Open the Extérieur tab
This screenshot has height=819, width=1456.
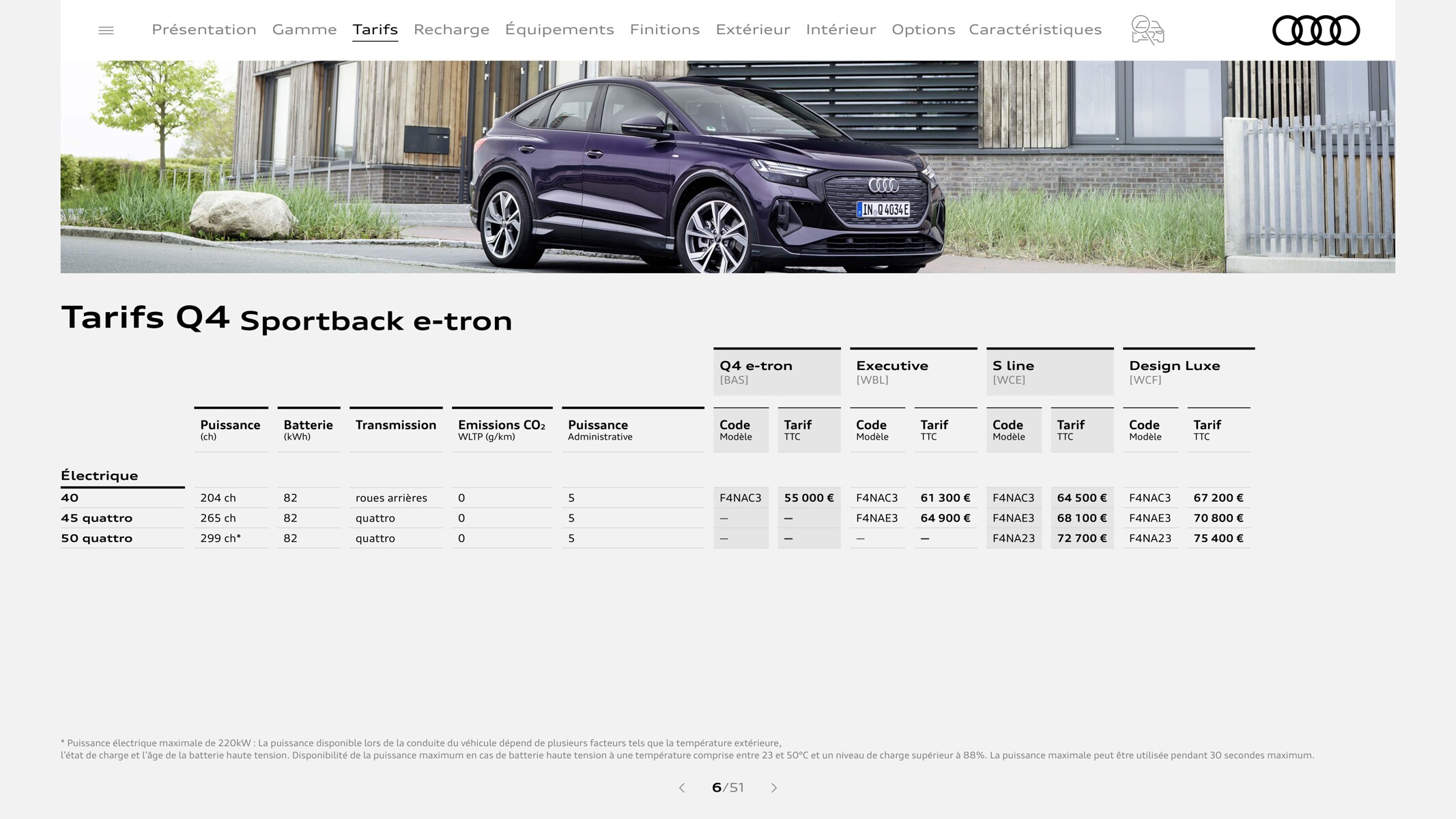[753, 29]
